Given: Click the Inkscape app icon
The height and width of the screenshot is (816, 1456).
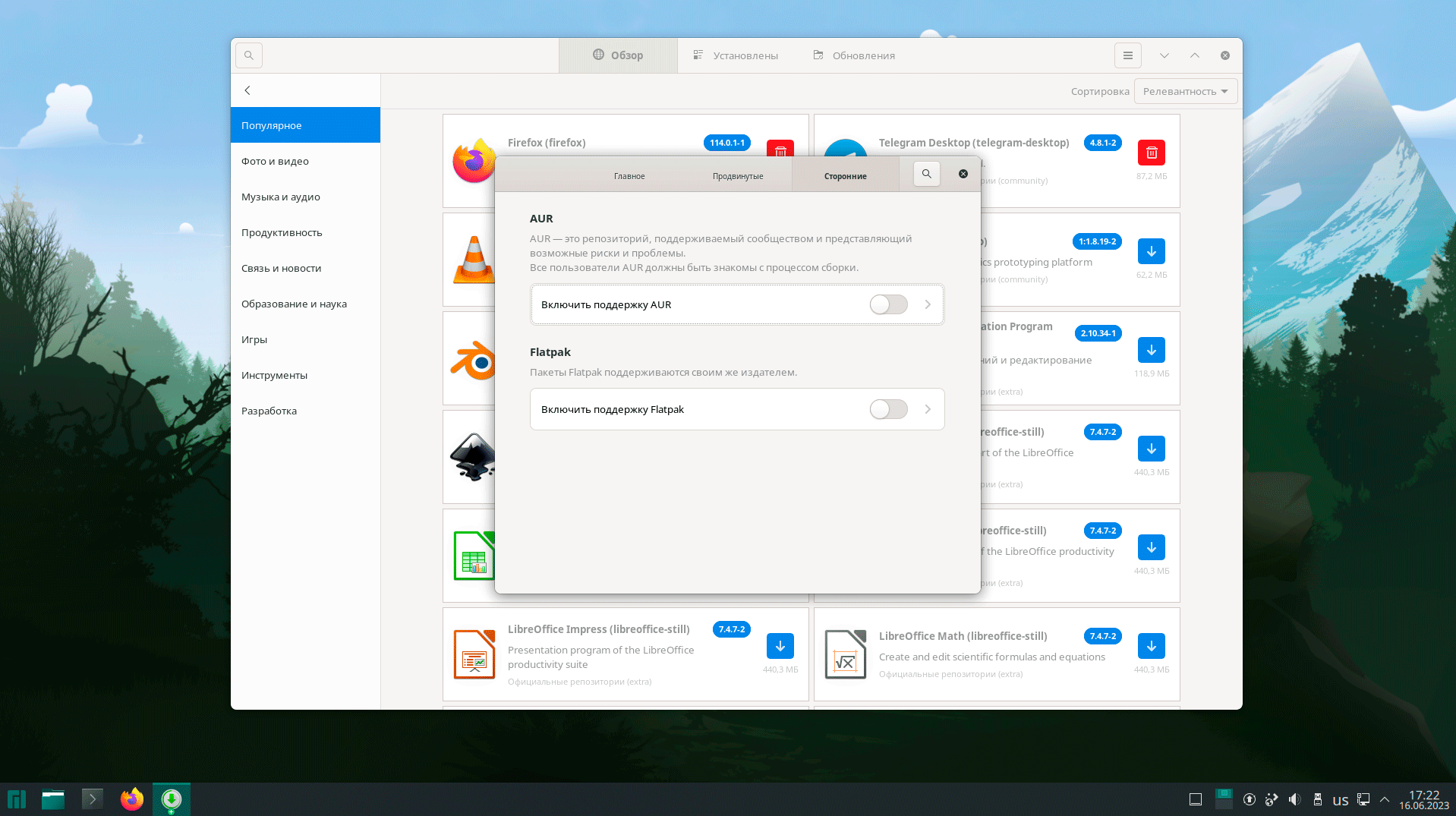Looking at the screenshot, I should pyautogui.click(x=472, y=457).
